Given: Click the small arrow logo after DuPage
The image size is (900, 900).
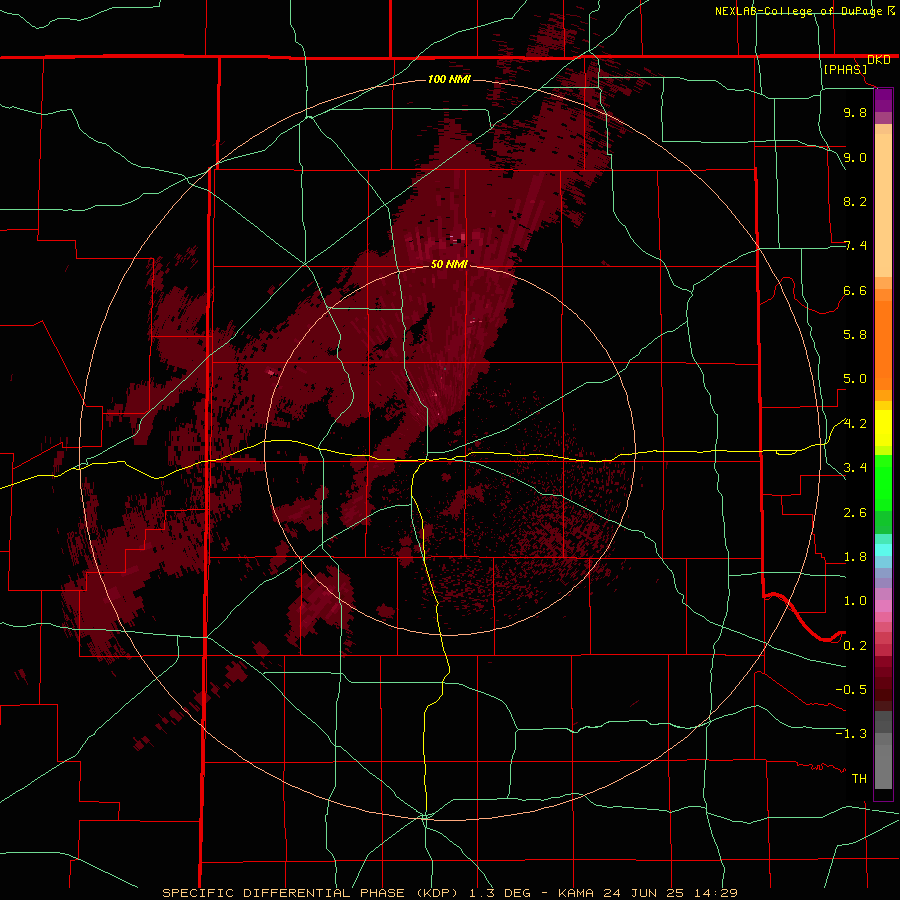Looking at the screenshot, I should click(891, 10).
